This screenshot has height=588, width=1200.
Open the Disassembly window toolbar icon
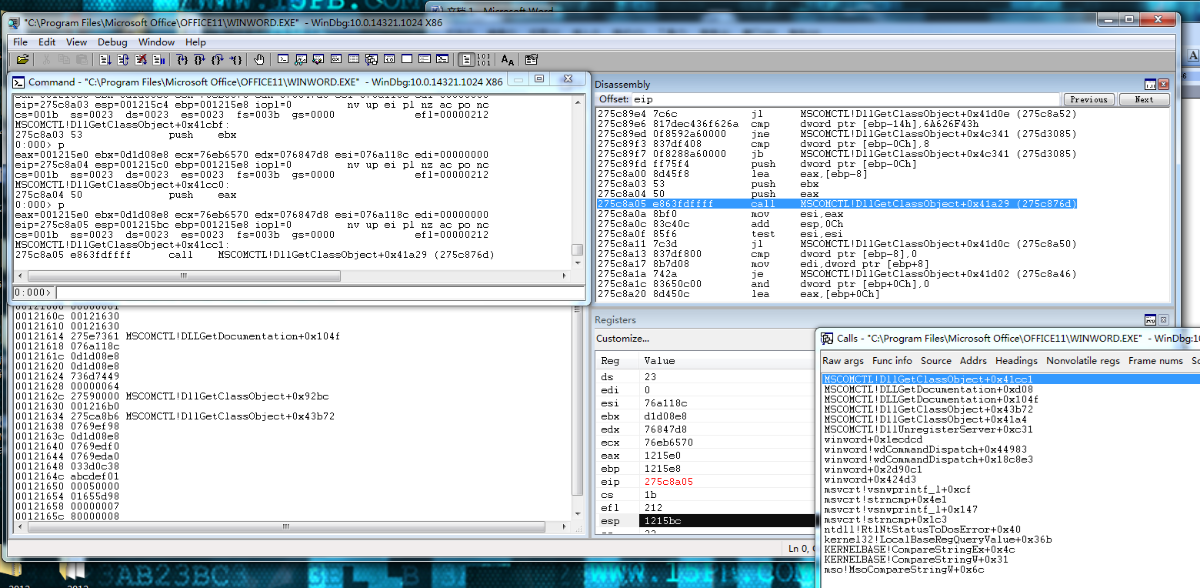point(389,60)
